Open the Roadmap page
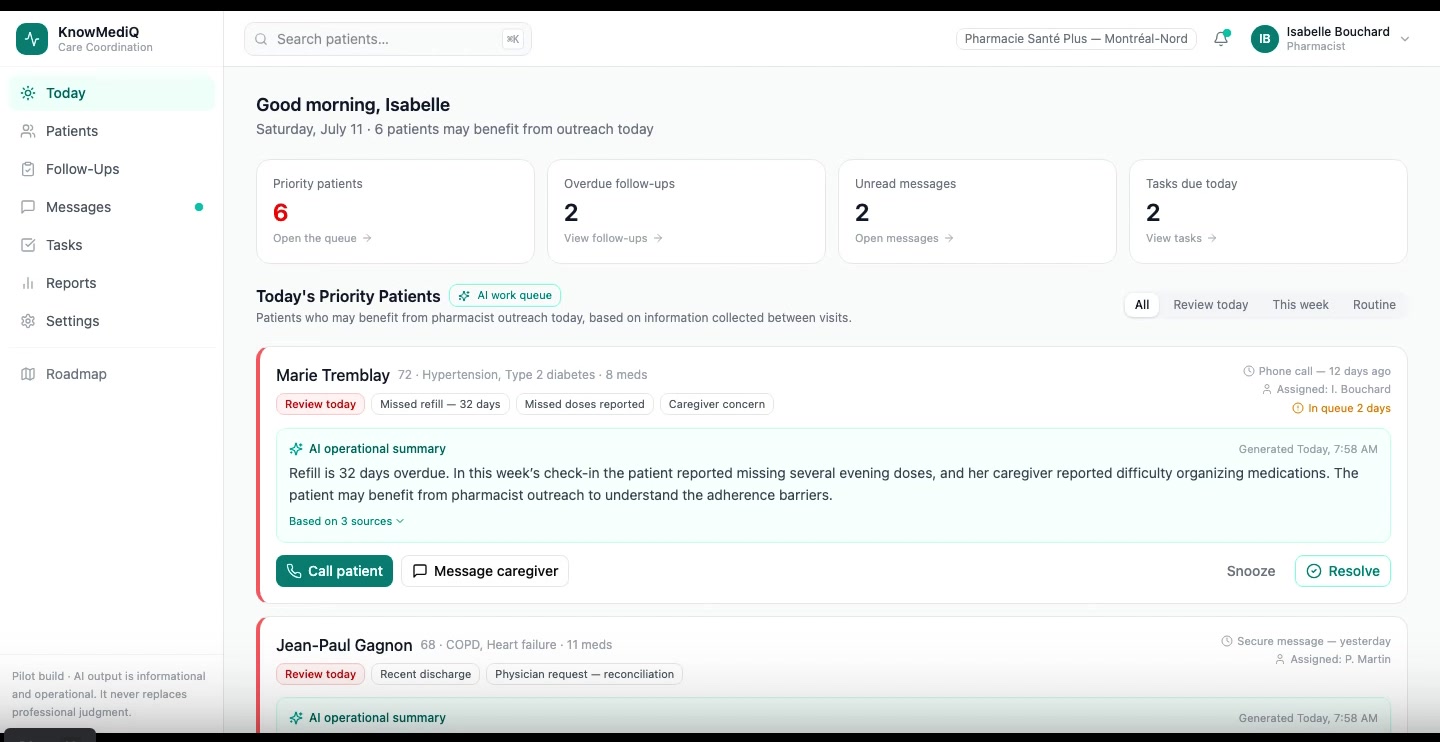The width and height of the screenshot is (1440, 742). pos(112,374)
